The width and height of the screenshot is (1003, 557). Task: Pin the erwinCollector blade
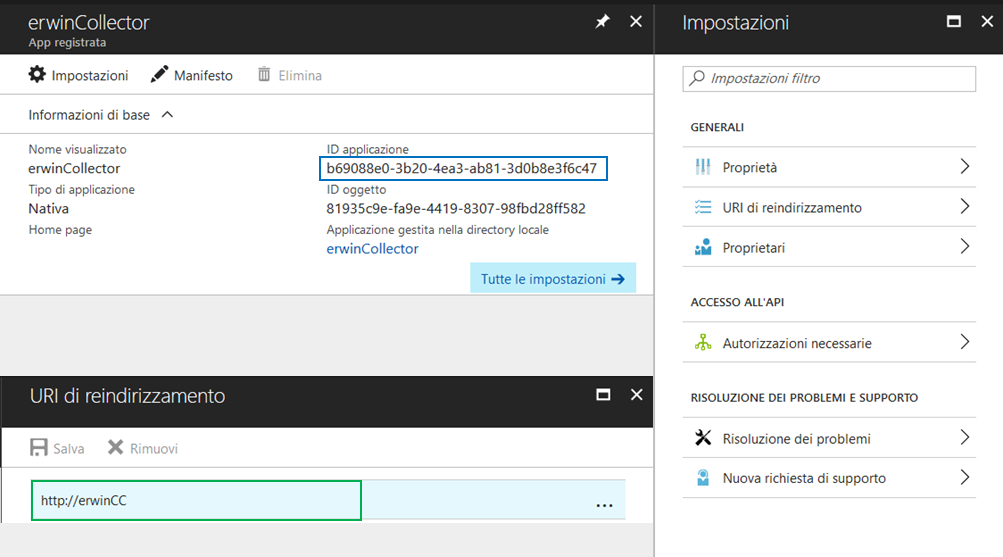602,21
